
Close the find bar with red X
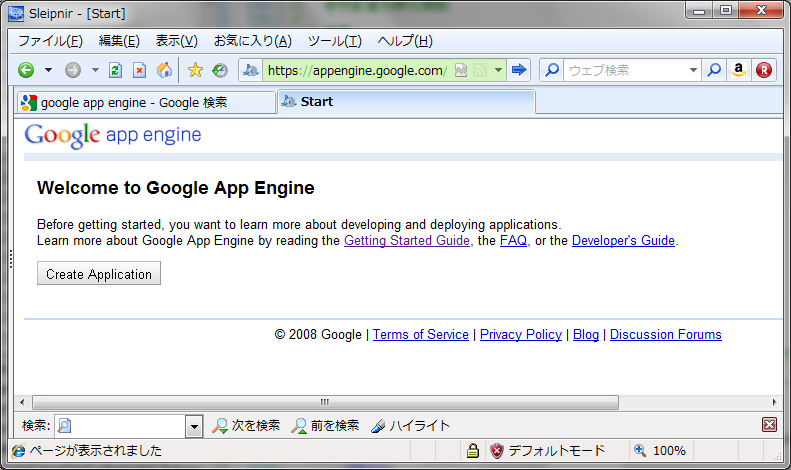(x=769, y=425)
